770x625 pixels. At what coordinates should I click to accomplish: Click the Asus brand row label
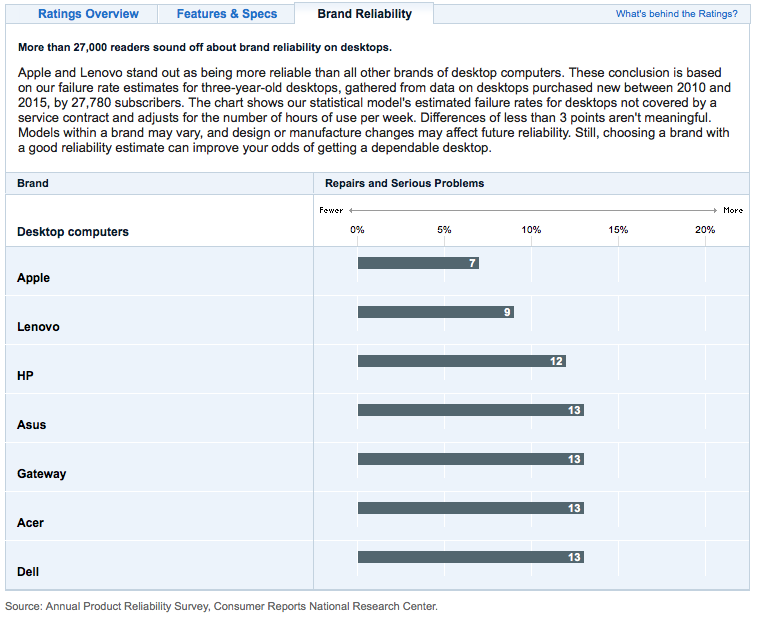click(31, 425)
